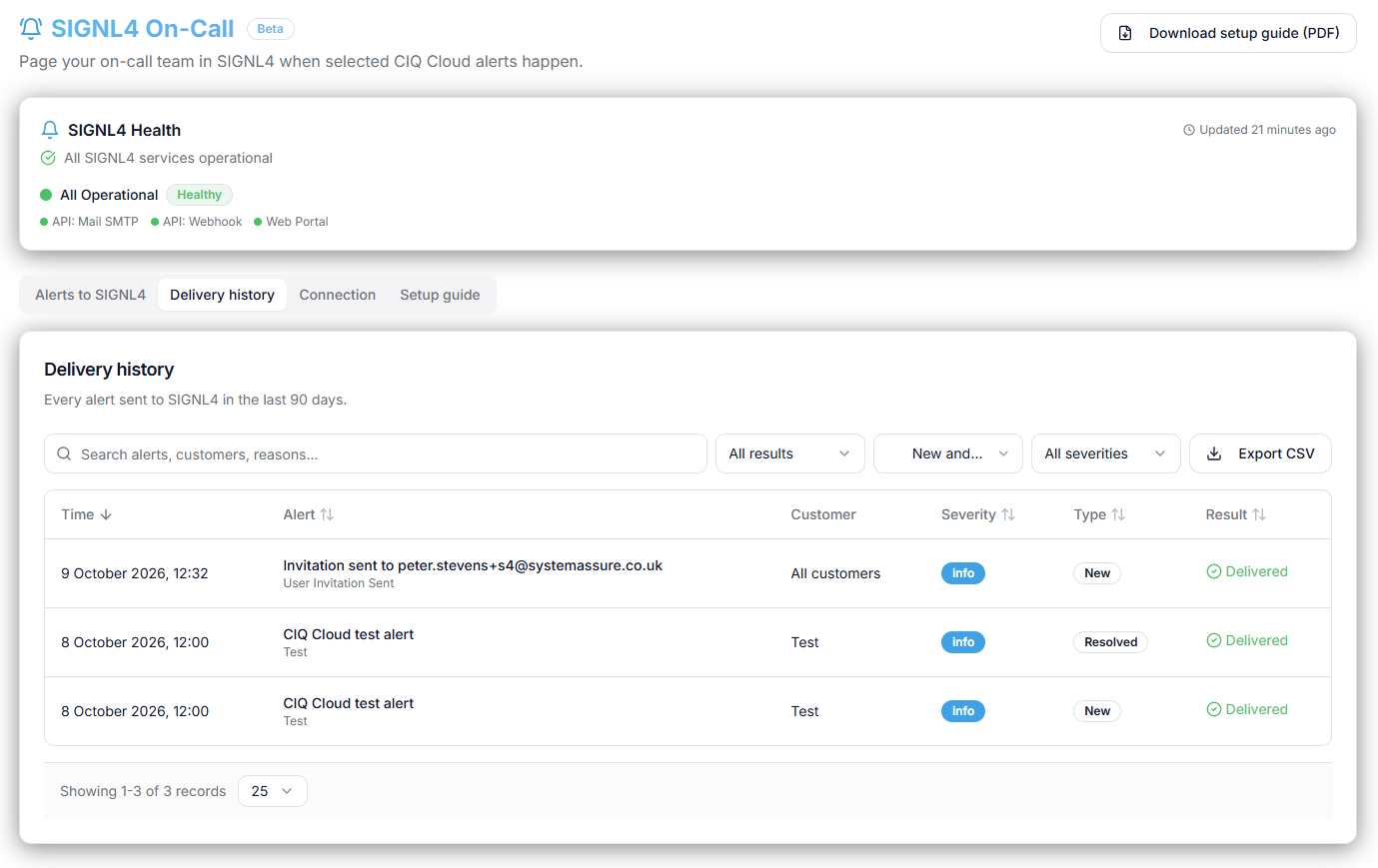Sort the Type column with its arrows icon
The width and height of the screenshot is (1378, 868).
[1118, 514]
